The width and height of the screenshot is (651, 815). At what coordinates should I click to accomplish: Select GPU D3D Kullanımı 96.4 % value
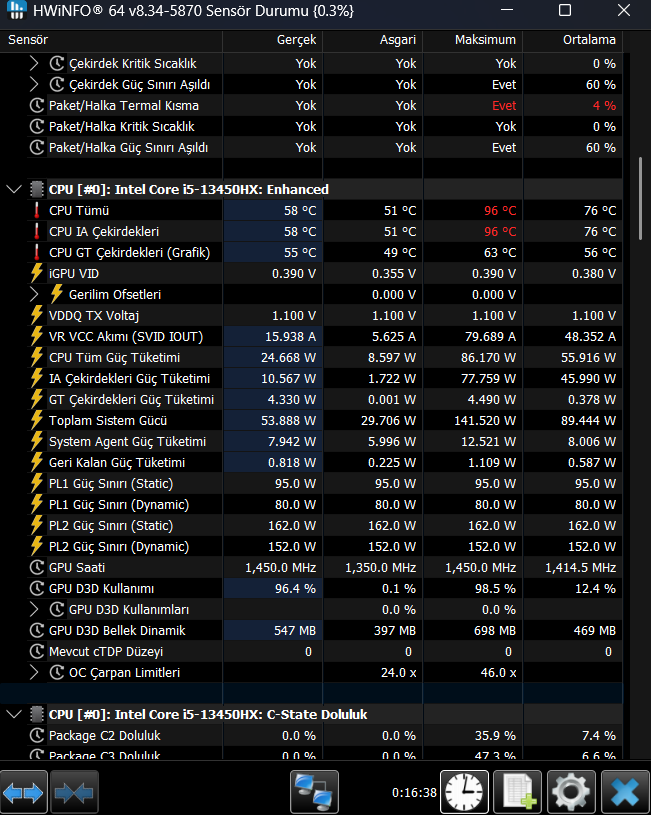coord(295,588)
